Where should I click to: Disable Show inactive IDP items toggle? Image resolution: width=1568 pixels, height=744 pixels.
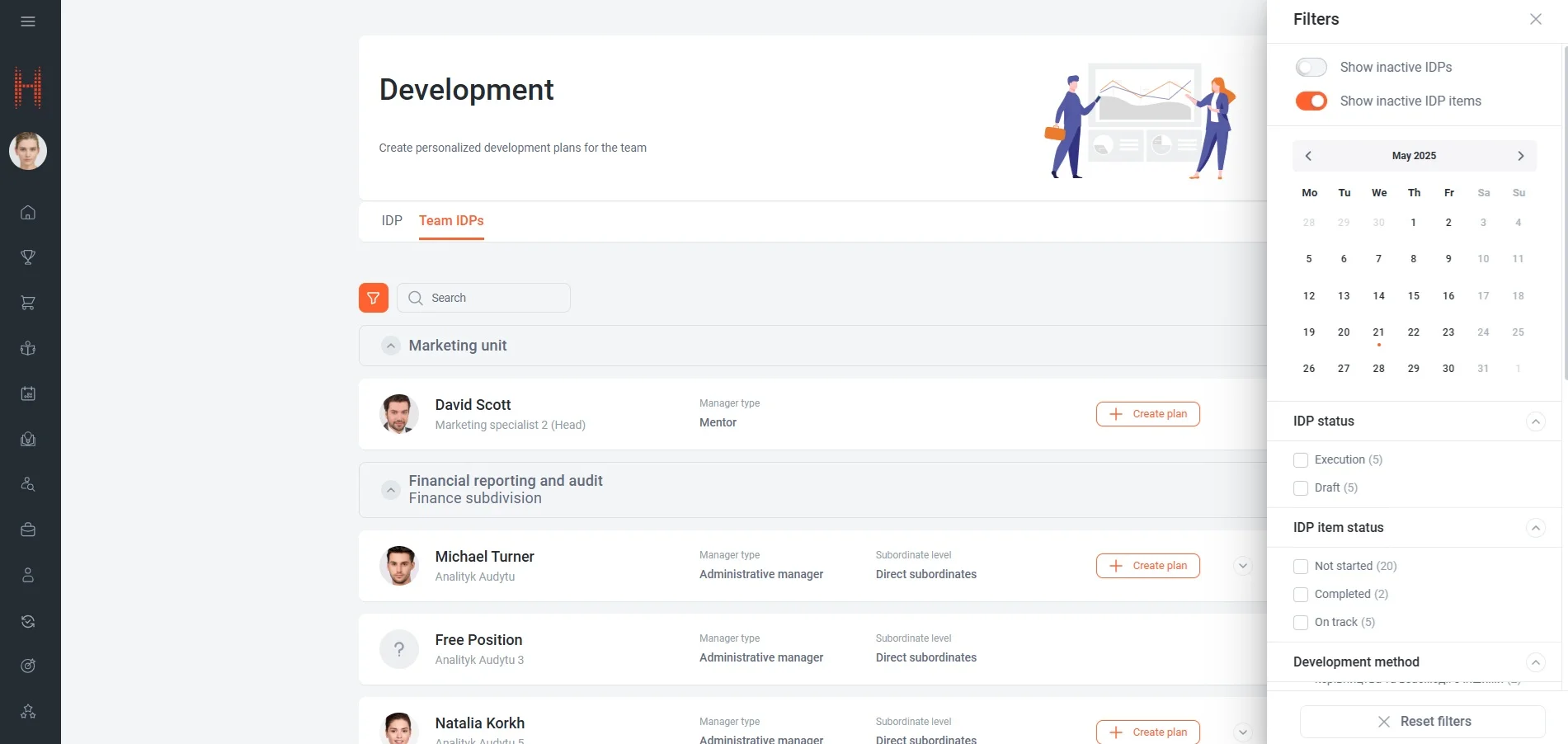[1311, 101]
